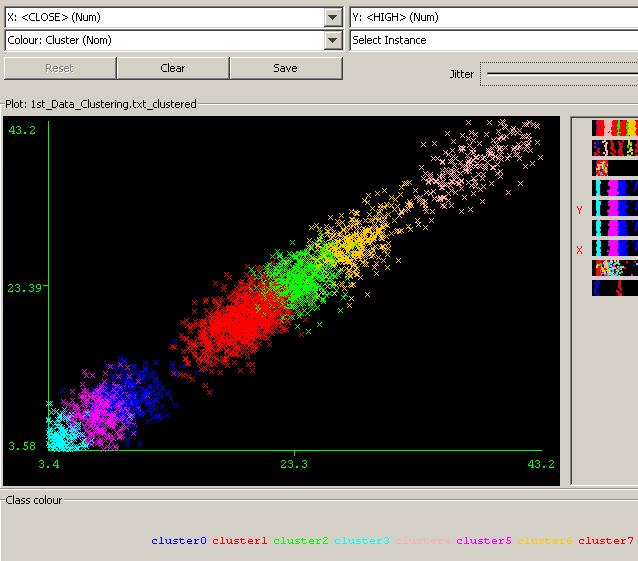Select cluster1 red class colour label
This screenshot has width=638, height=561.
tap(240, 541)
